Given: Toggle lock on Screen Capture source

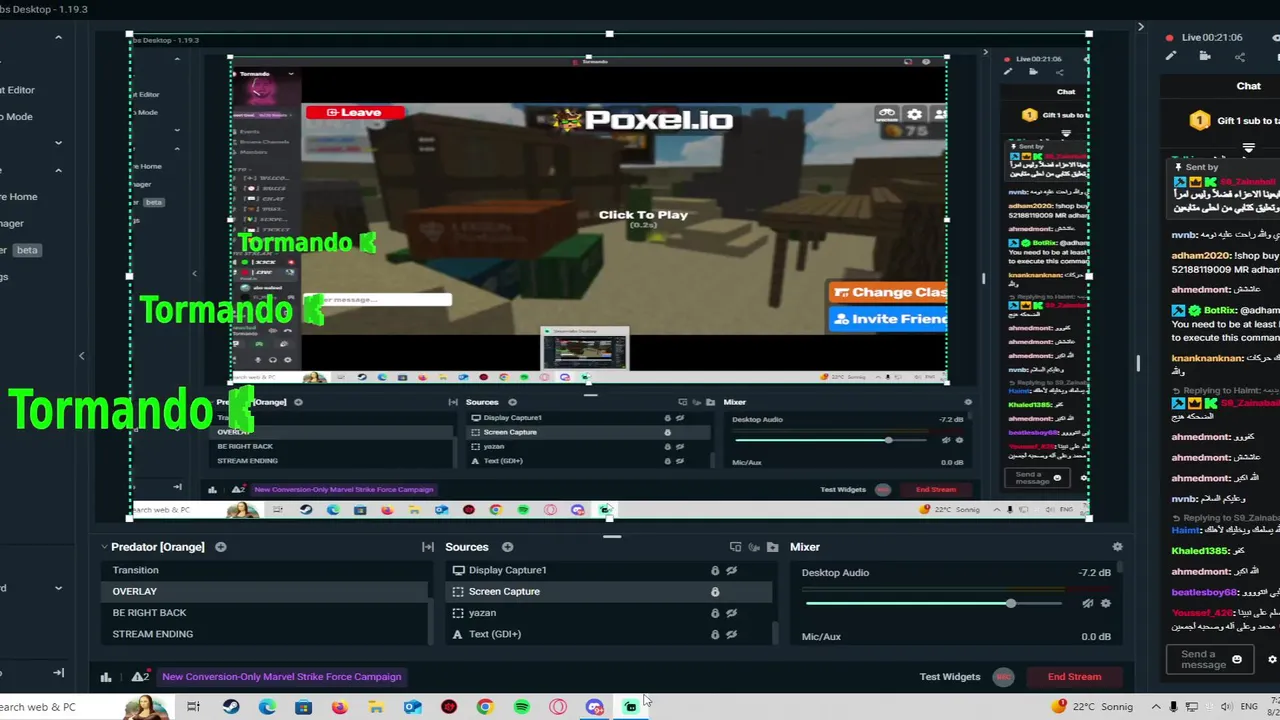Looking at the screenshot, I should 714,592.
